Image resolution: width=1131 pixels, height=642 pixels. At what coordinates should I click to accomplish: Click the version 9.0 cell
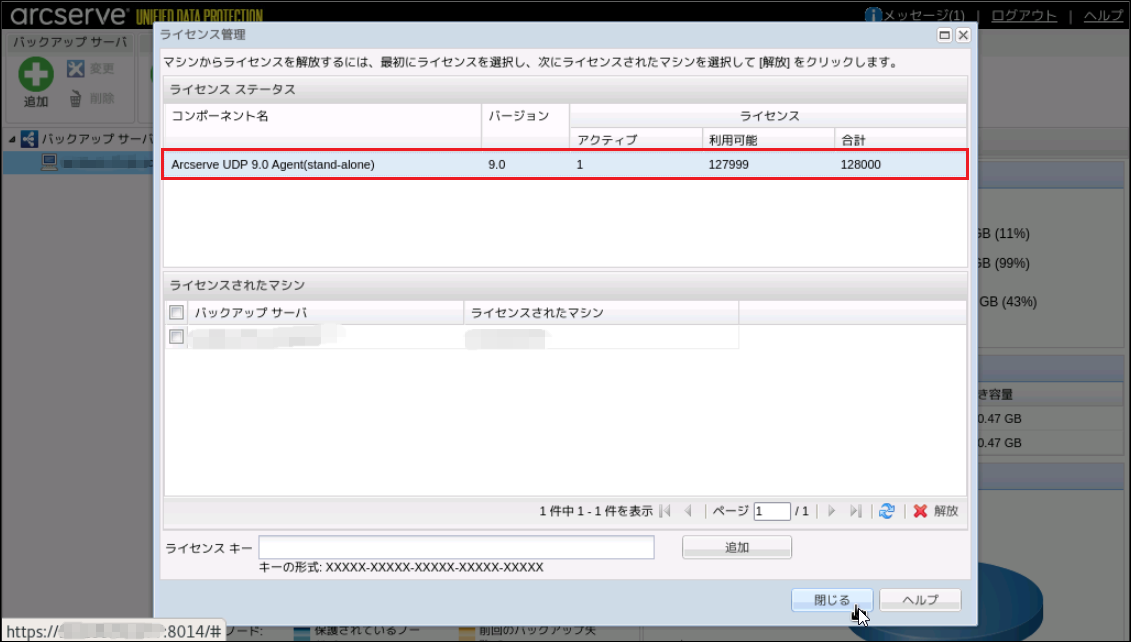(x=497, y=164)
